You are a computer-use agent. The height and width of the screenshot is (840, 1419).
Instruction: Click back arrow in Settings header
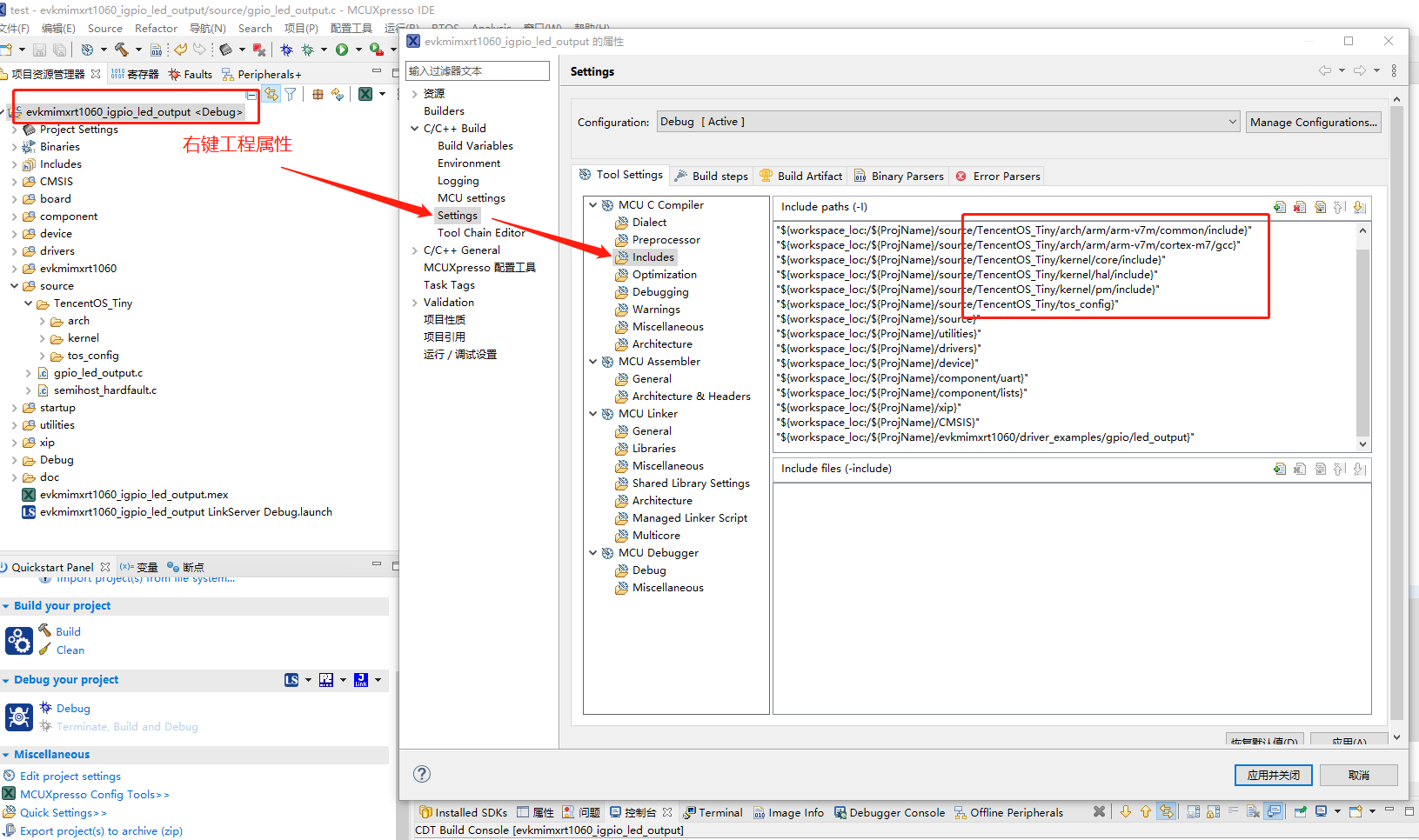(x=1325, y=70)
